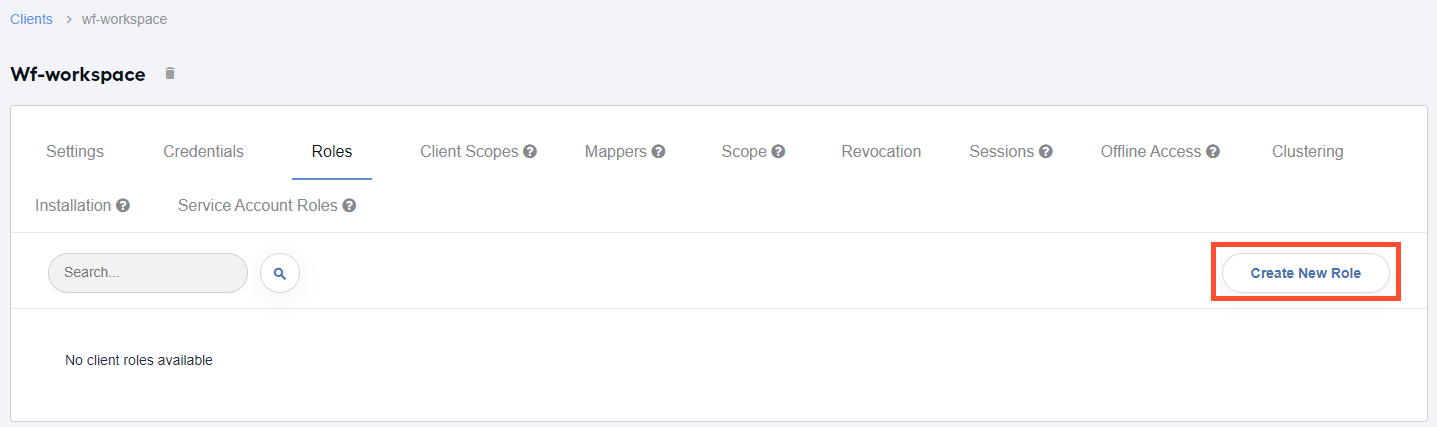This screenshot has width=1437, height=427.
Task: Click help icon next to Offline Access
Action: click(1213, 152)
